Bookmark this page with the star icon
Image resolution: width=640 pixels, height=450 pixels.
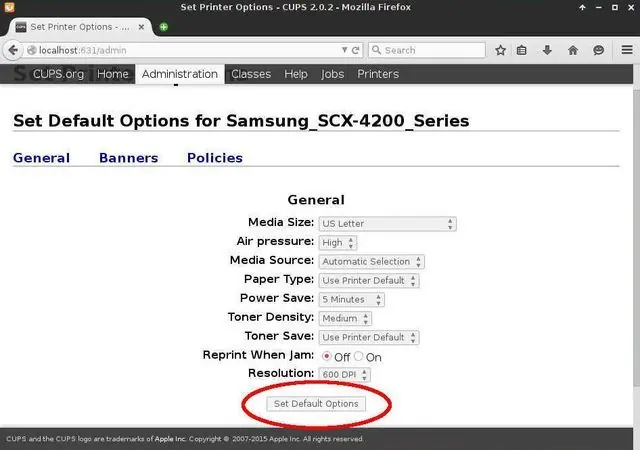click(500, 50)
